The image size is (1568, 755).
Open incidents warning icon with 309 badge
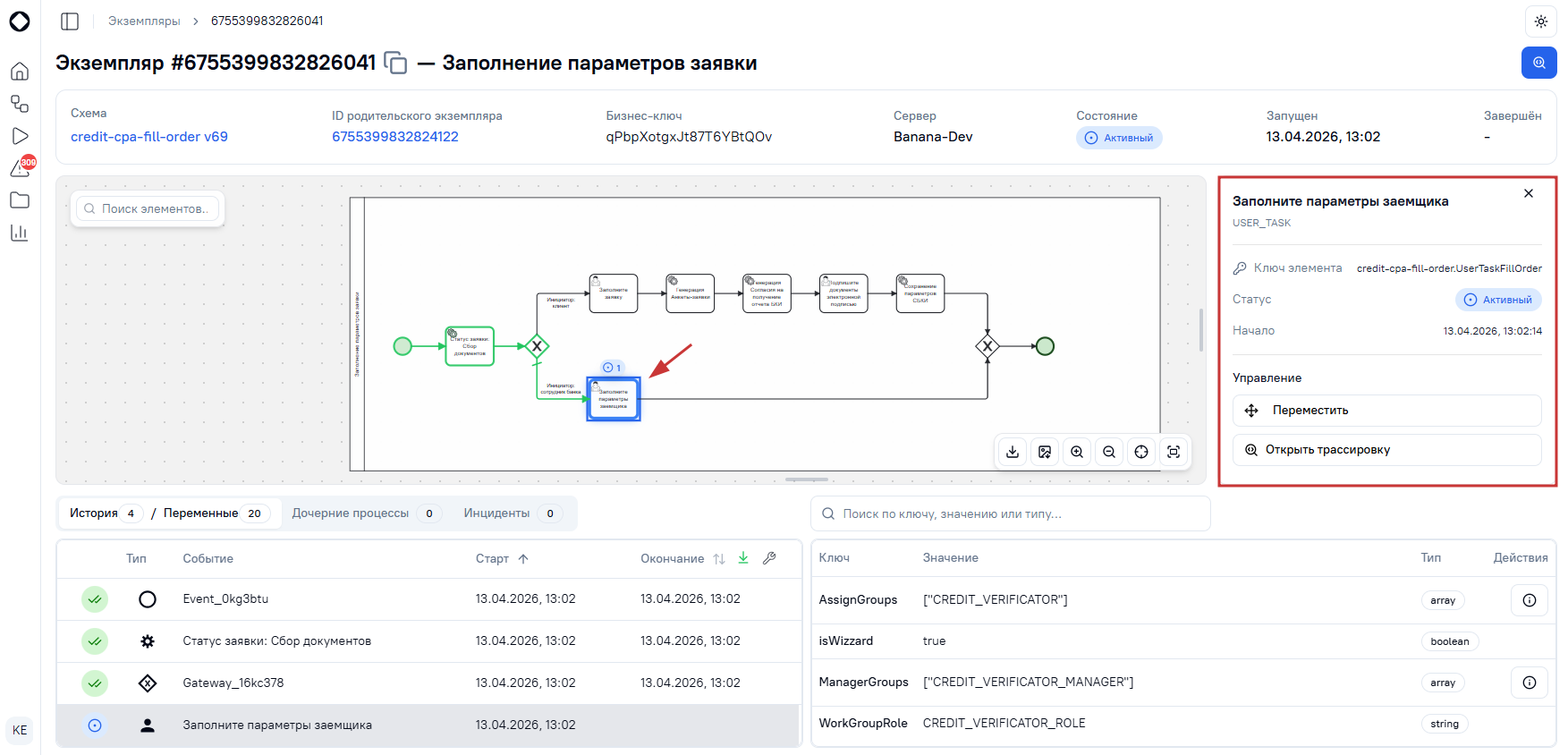tap(21, 167)
